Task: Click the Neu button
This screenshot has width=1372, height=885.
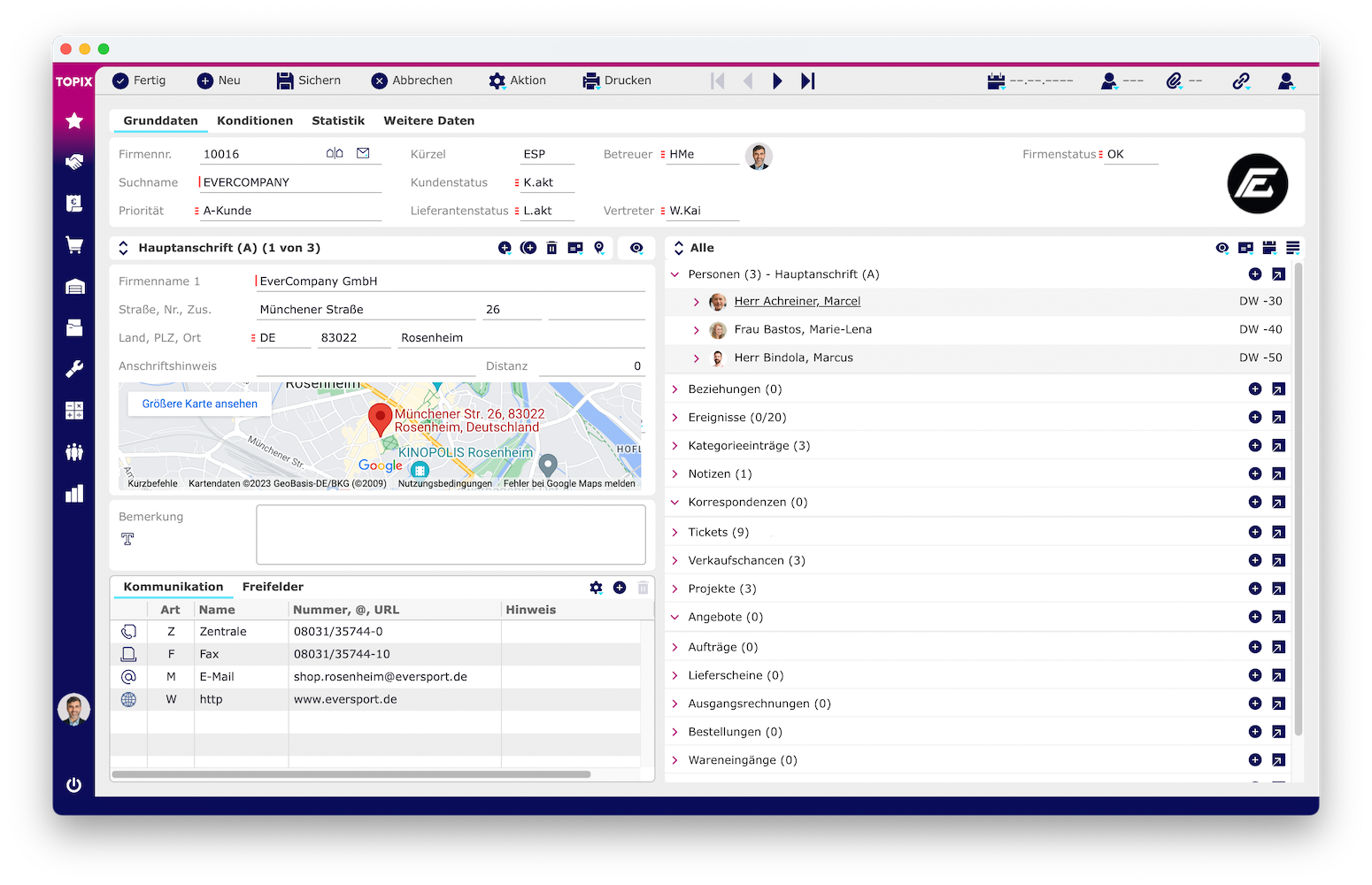Action: 219,81
